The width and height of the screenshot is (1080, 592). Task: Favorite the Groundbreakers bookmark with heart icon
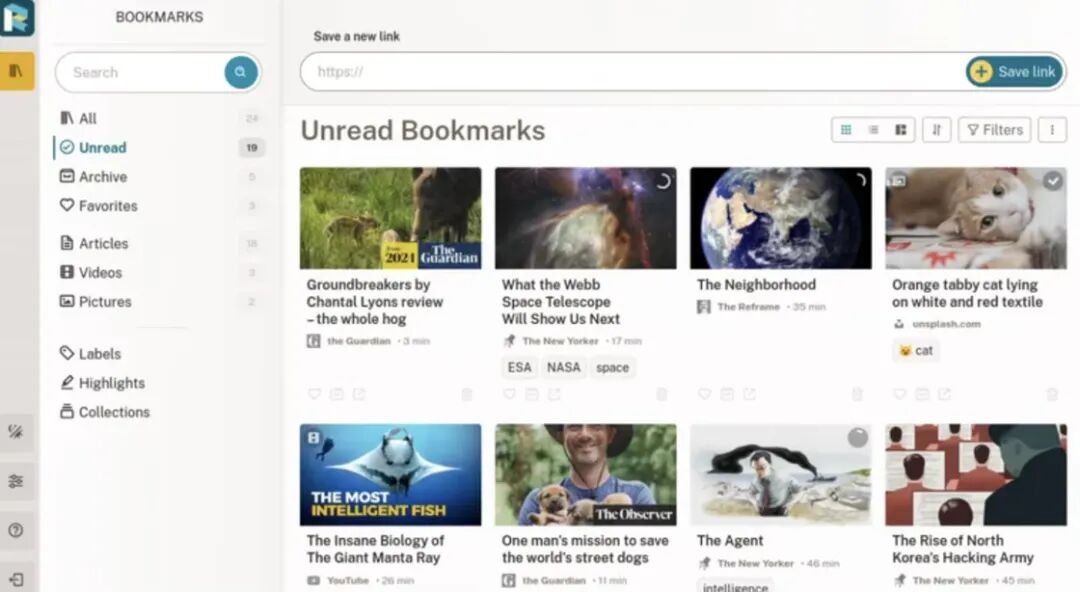pyautogui.click(x=314, y=394)
